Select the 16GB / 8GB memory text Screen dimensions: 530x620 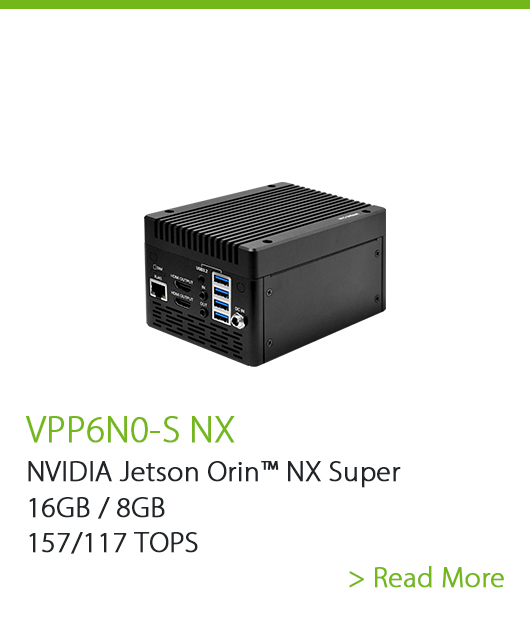[x=96, y=508]
